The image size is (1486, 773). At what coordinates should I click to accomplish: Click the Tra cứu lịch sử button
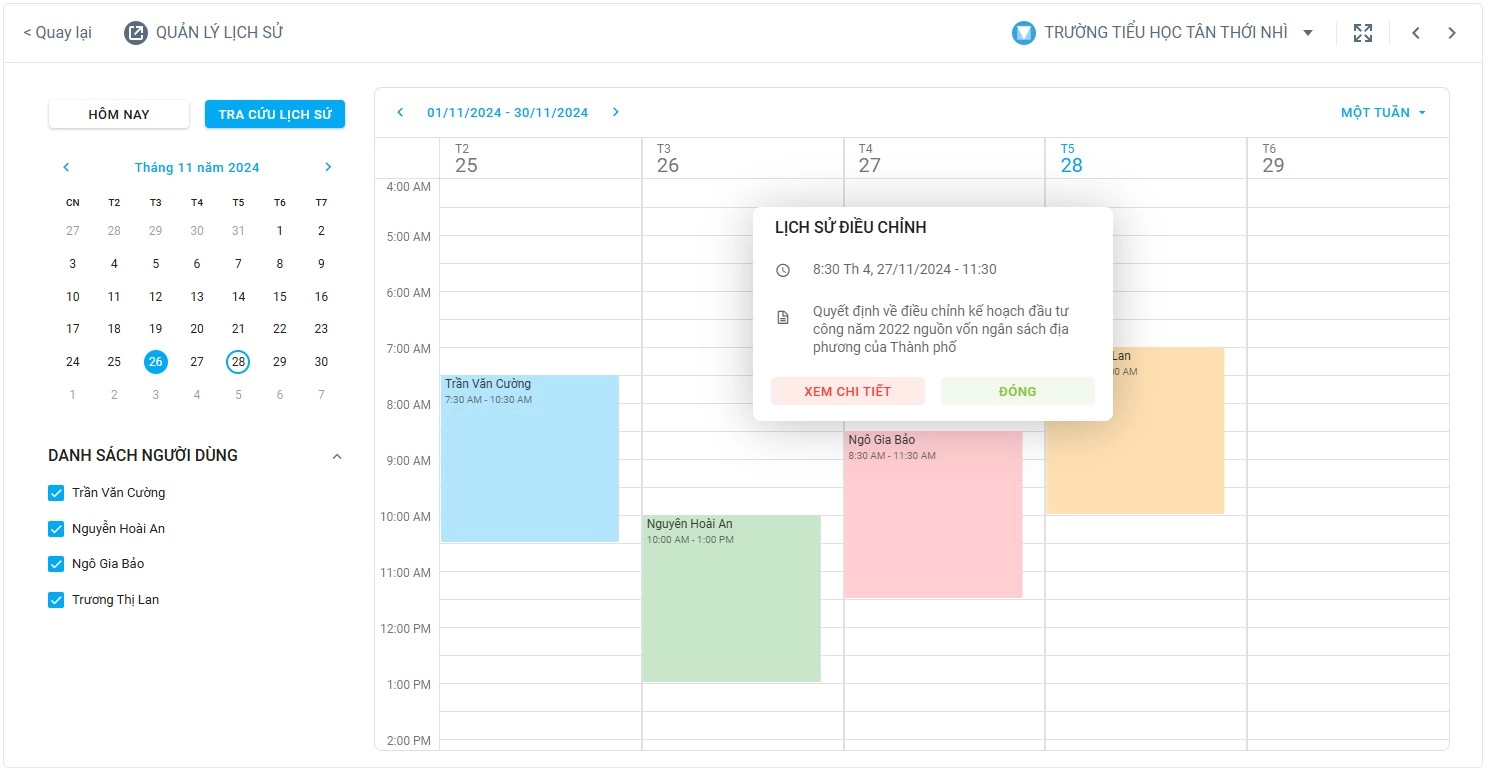(x=274, y=115)
